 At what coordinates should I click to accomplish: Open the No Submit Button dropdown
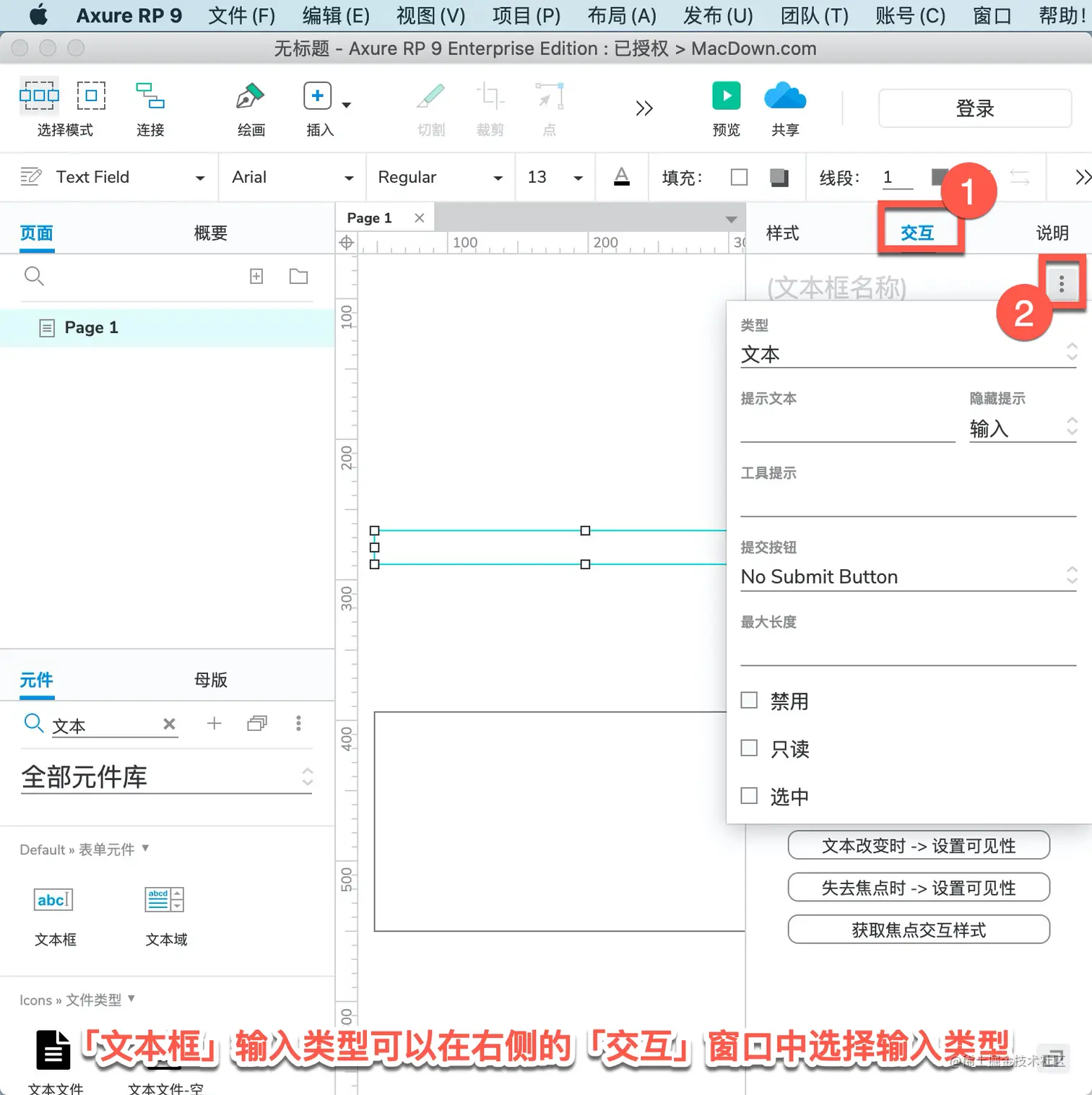coord(909,576)
